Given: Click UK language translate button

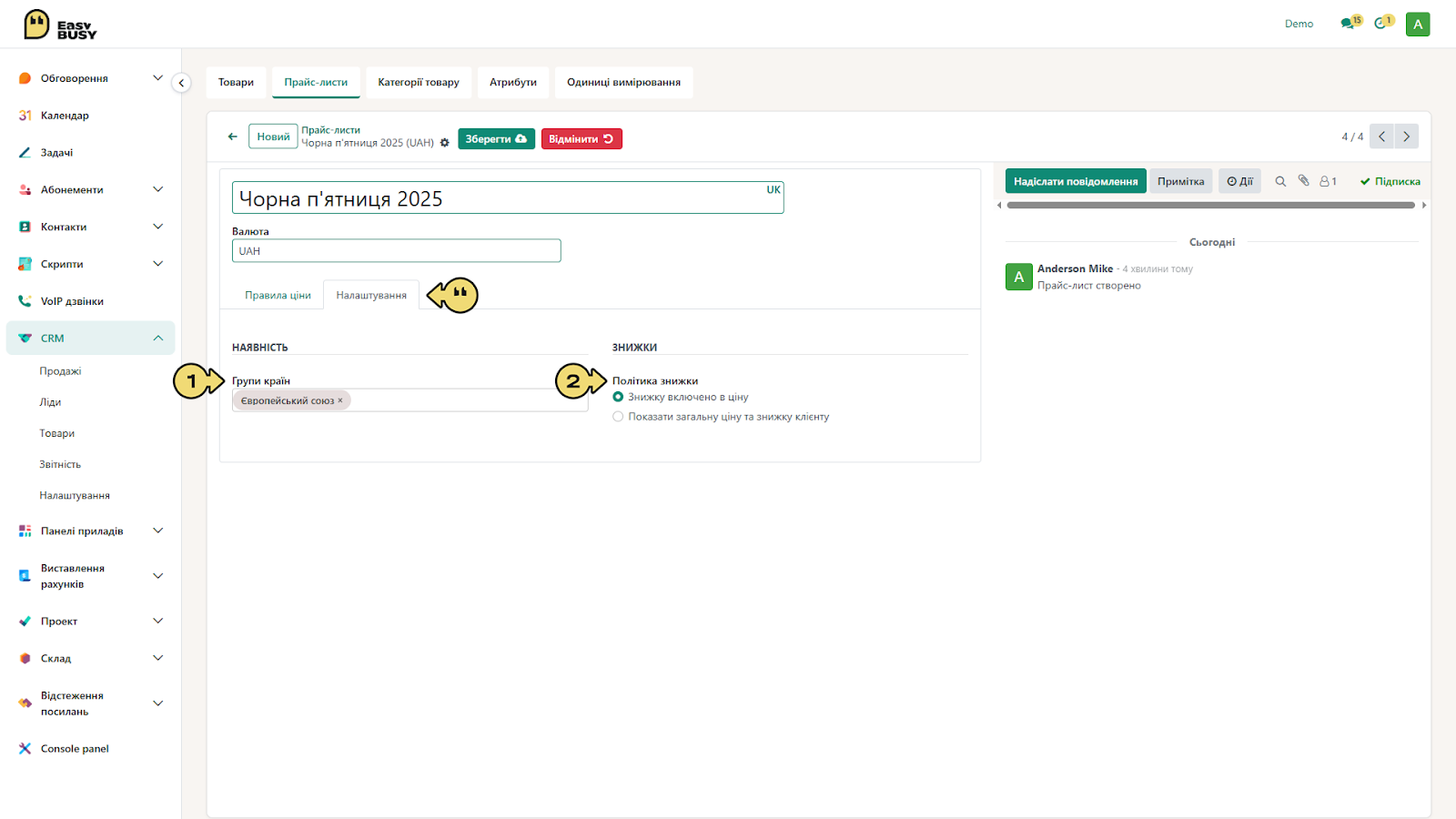Looking at the screenshot, I should pyautogui.click(x=773, y=190).
